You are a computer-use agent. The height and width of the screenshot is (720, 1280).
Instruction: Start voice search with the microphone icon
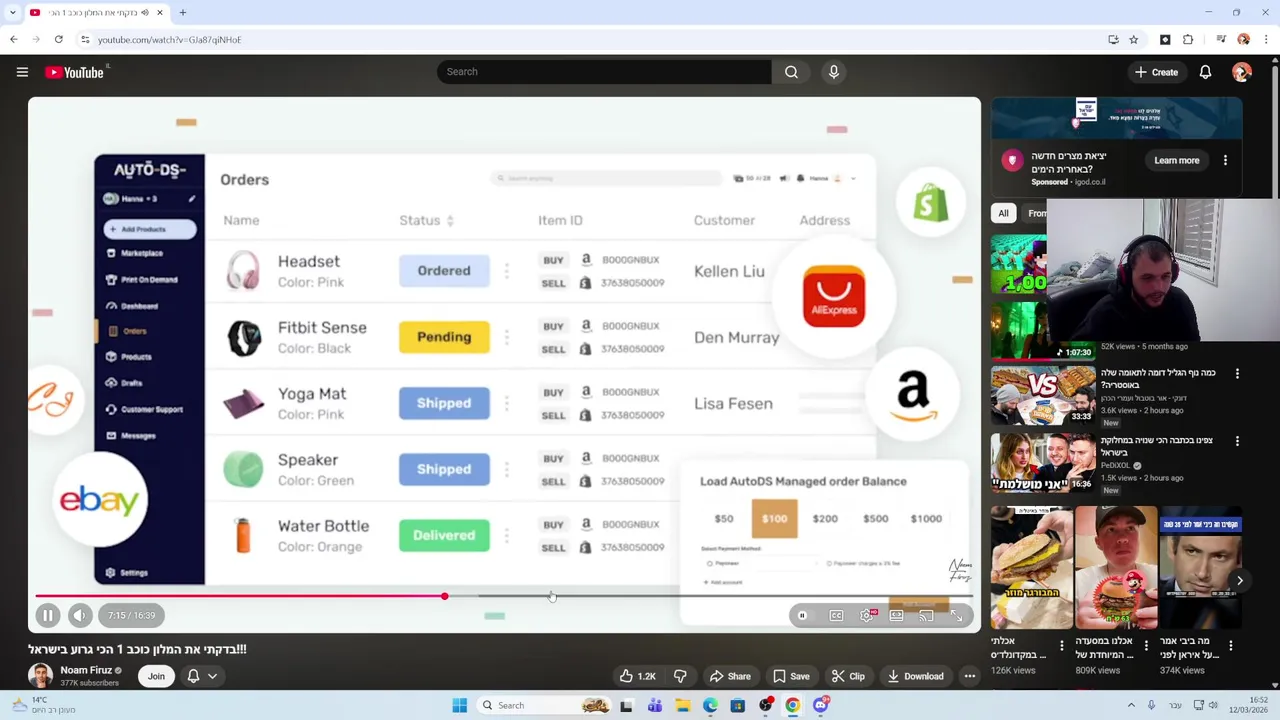(x=834, y=72)
